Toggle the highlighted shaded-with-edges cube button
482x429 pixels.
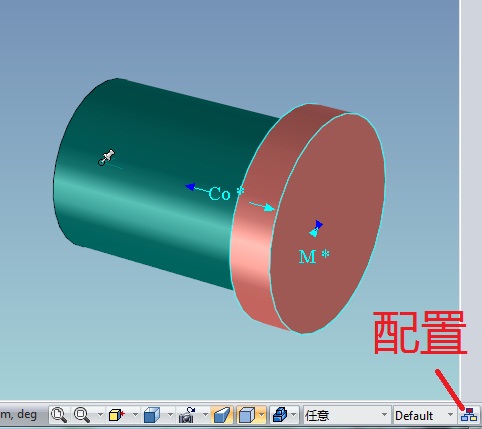click(247, 415)
